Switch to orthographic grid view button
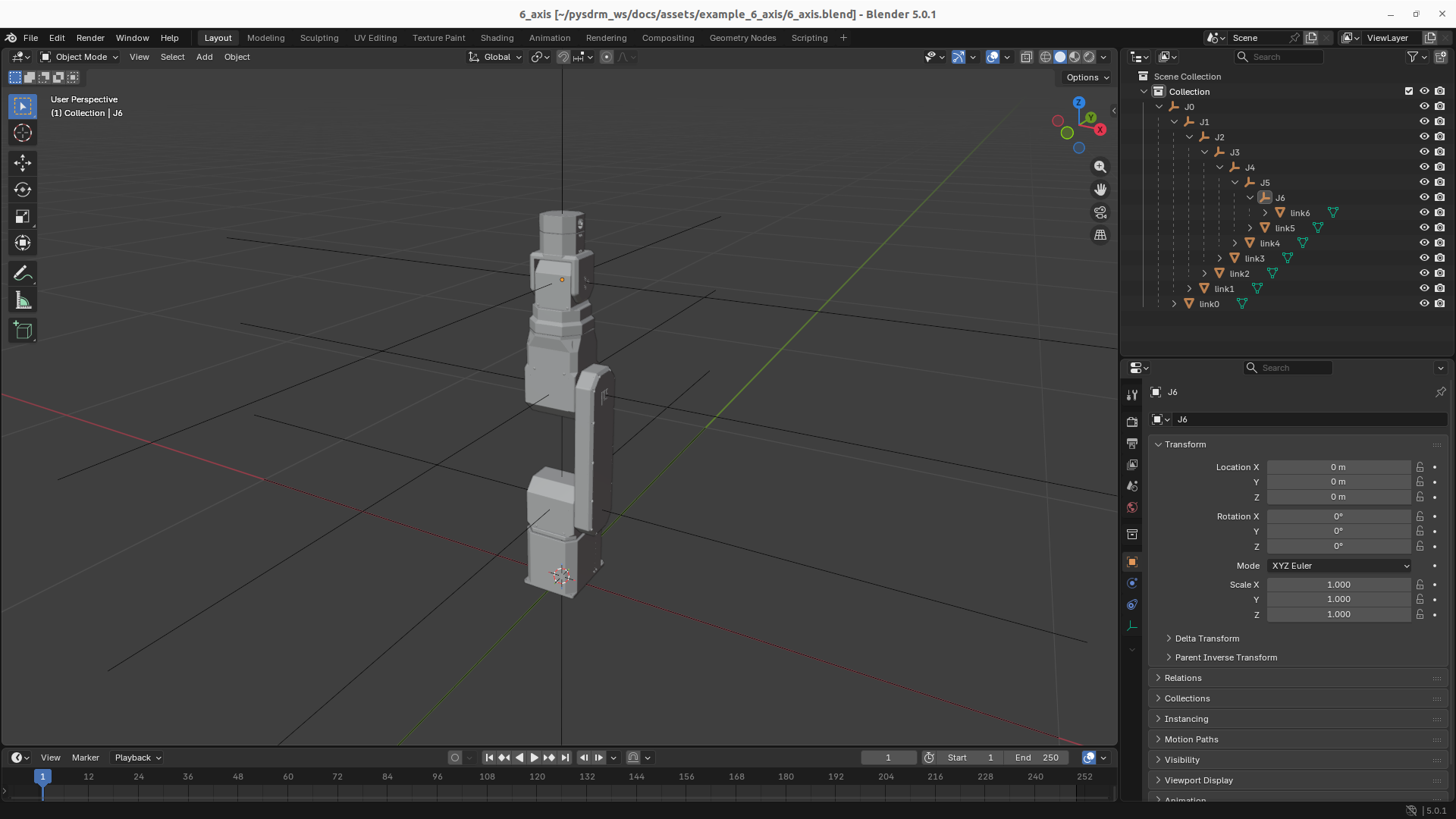This screenshot has width=1456, height=819. click(x=1100, y=235)
